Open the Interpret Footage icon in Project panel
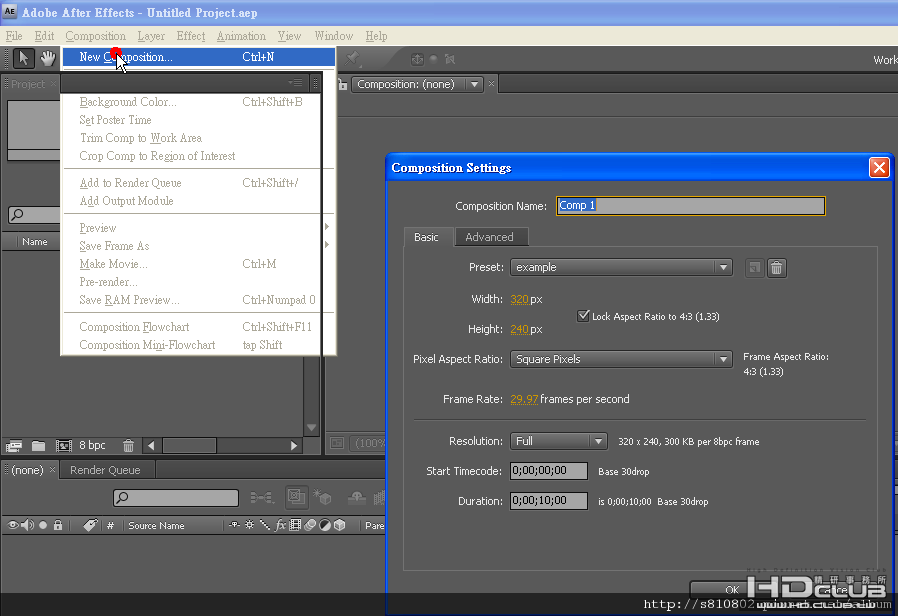Image resolution: width=898 pixels, height=616 pixels. click(14, 445)
